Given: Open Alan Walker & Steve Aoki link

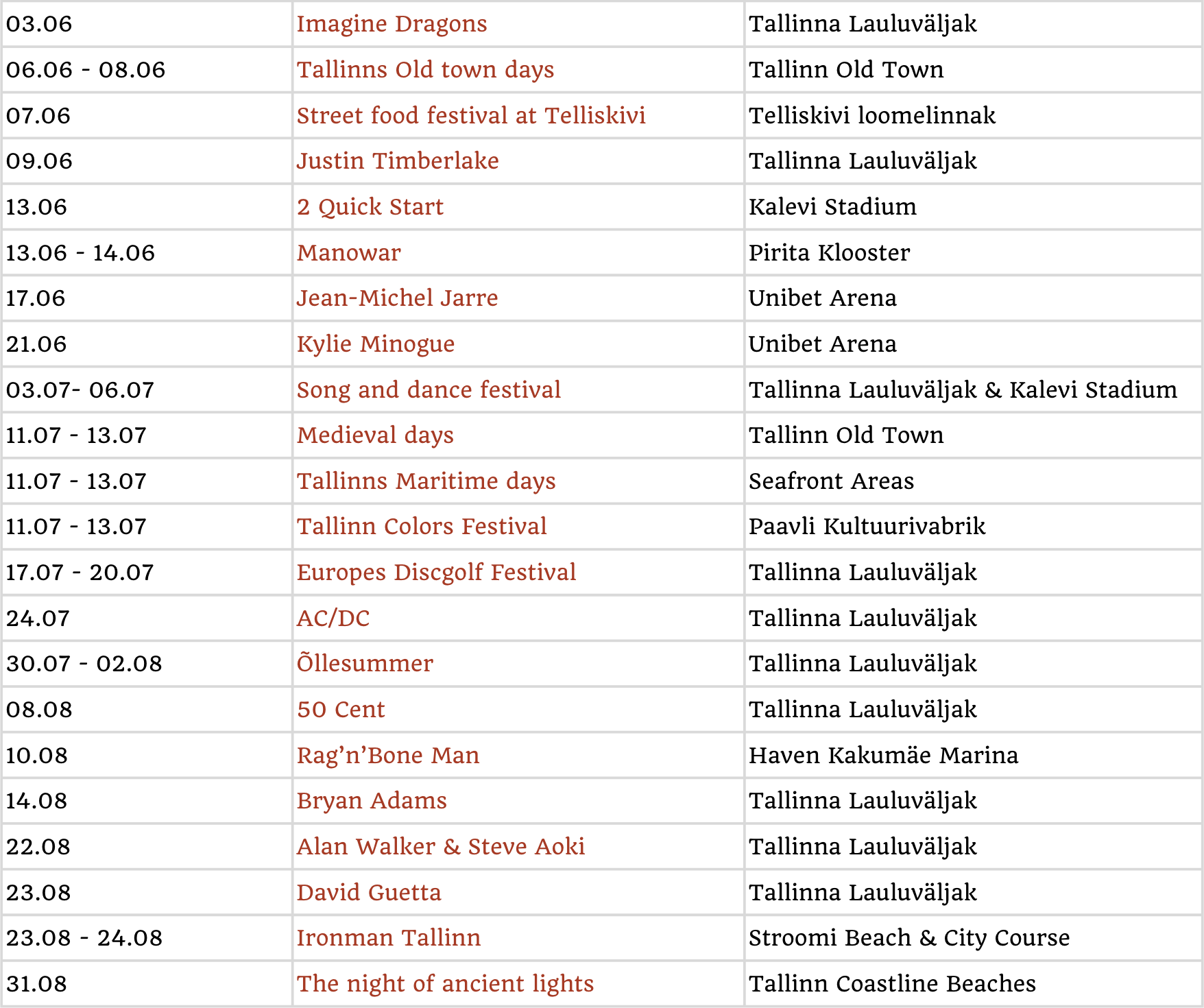Looking at the screenshot, I should tap(441, 848).
